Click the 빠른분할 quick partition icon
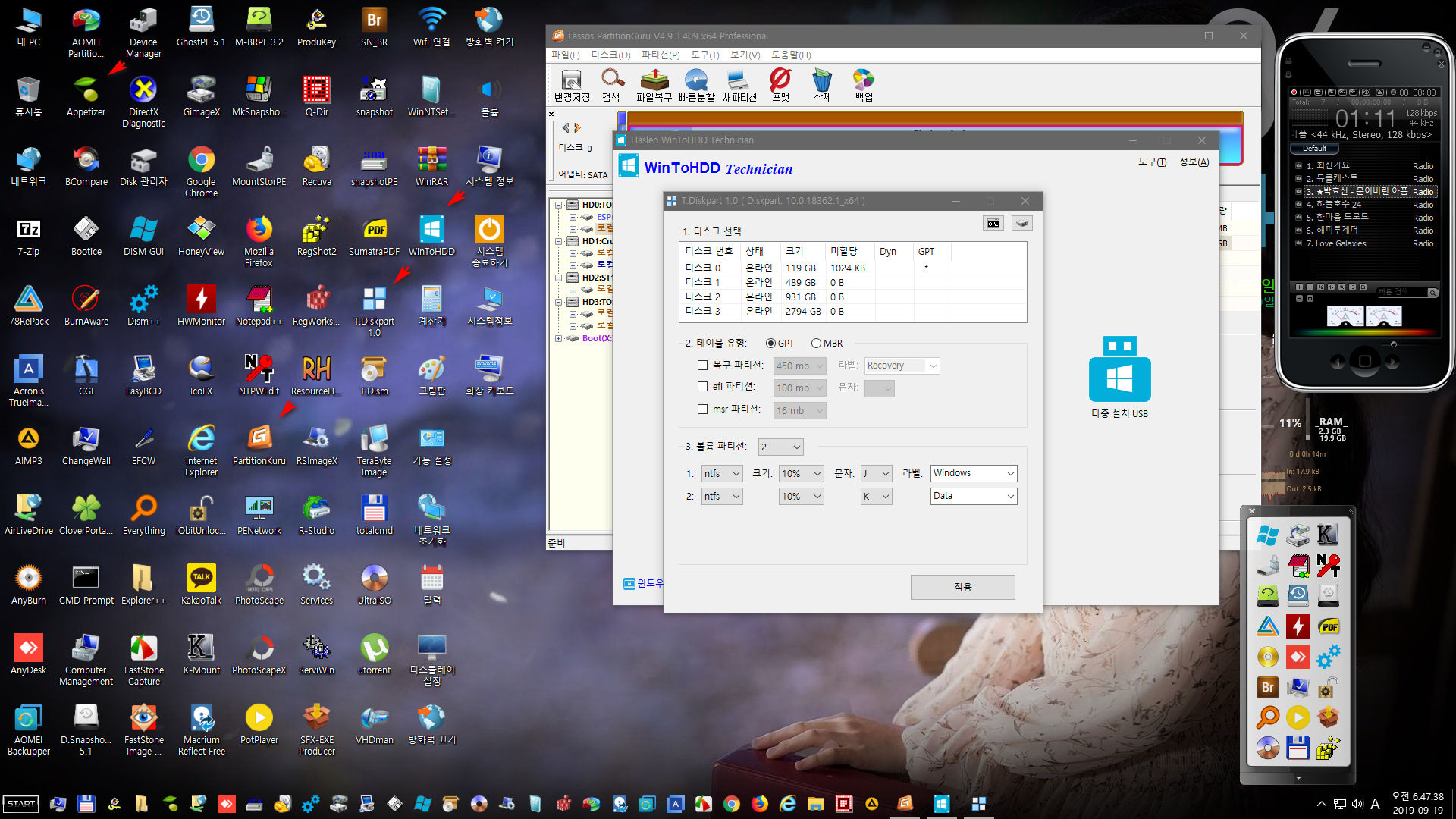 (696, 85)
